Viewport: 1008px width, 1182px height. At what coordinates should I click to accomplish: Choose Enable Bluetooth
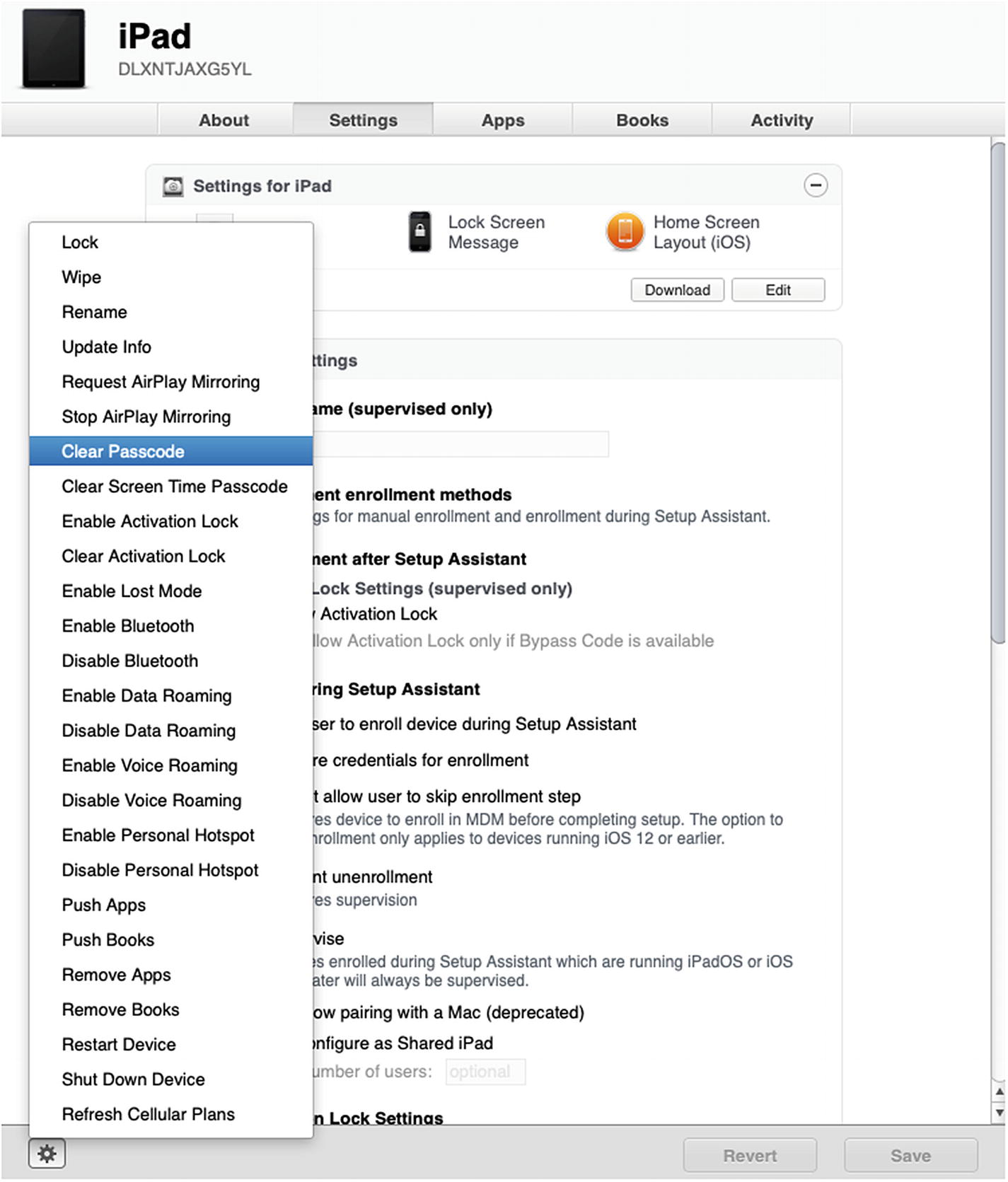[x=171, y=626]
